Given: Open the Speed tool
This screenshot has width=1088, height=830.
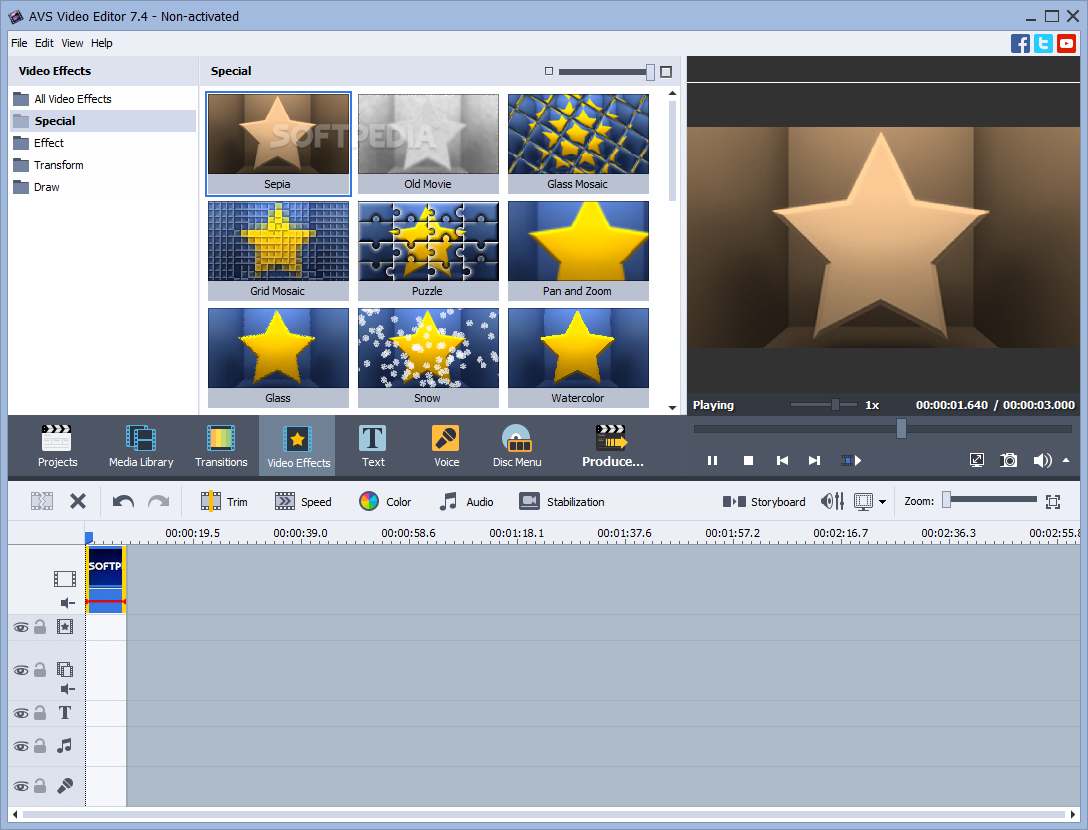Looking at the screenshot, I should (x=303, y=501).
